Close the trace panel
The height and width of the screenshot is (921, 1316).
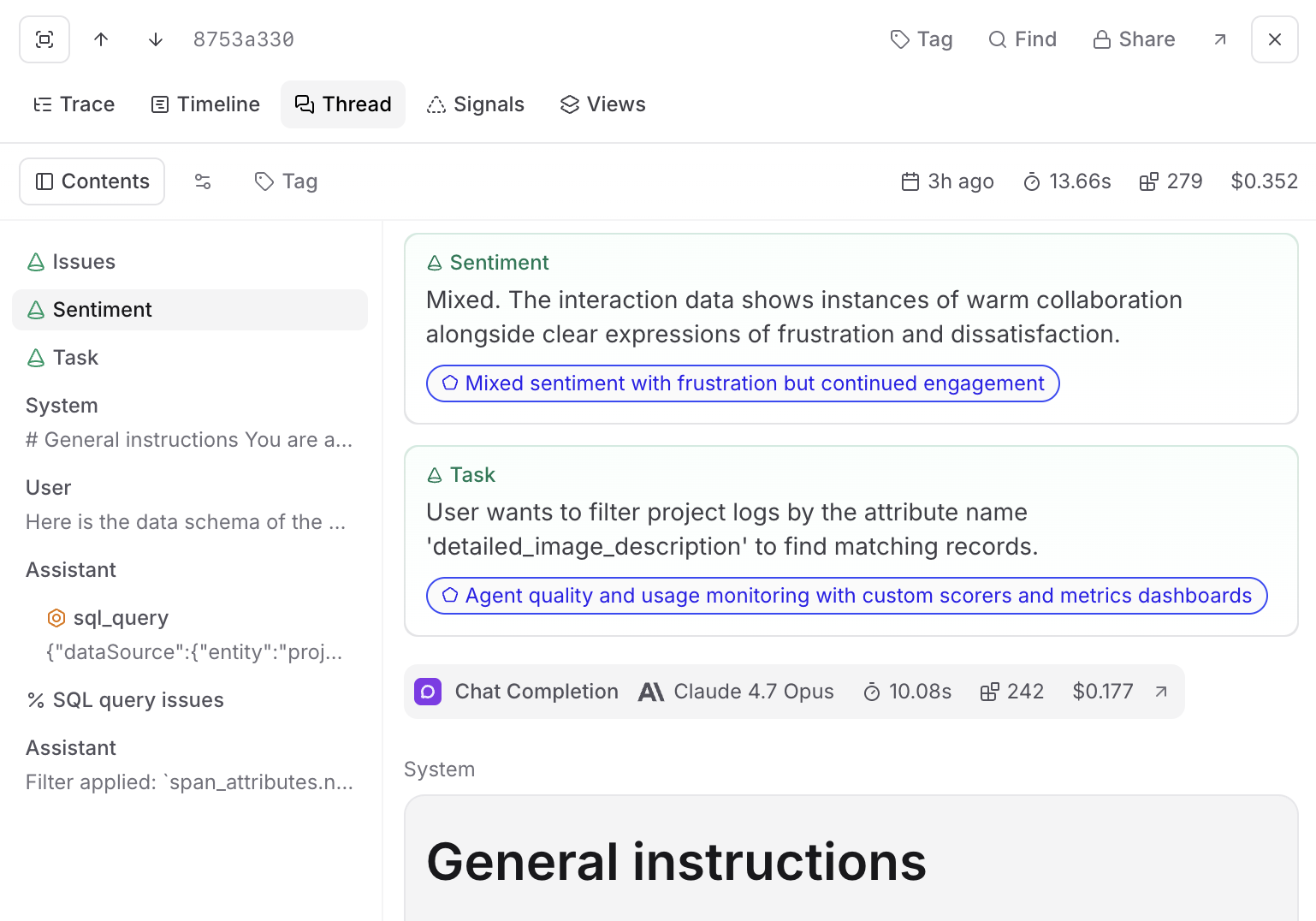click(x=1275, y=39)
